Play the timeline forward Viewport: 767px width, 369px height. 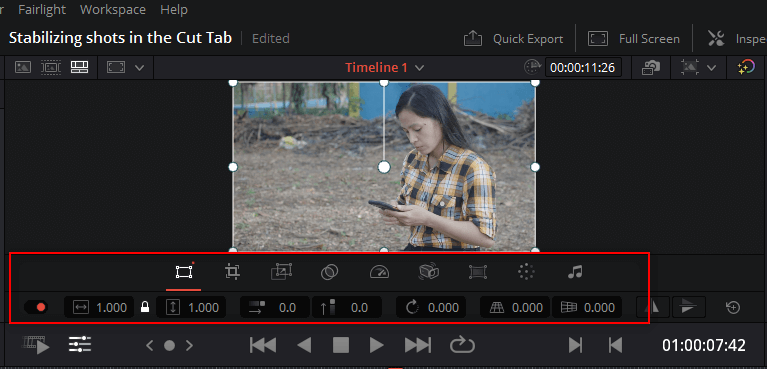pos(376,346)
